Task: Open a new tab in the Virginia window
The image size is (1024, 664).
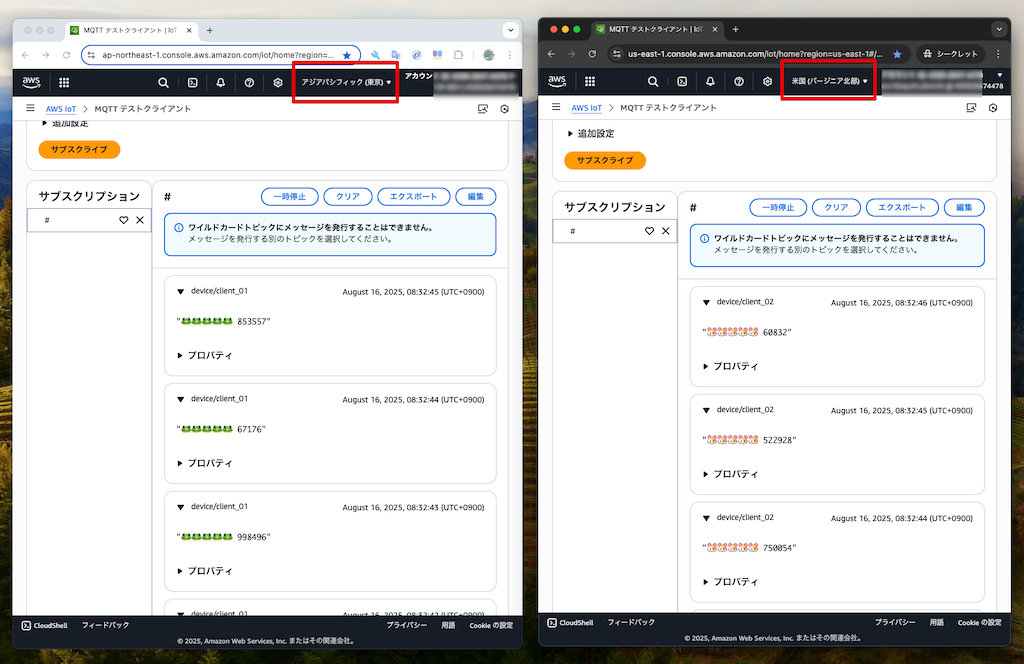Action: [x=735, y=29]
